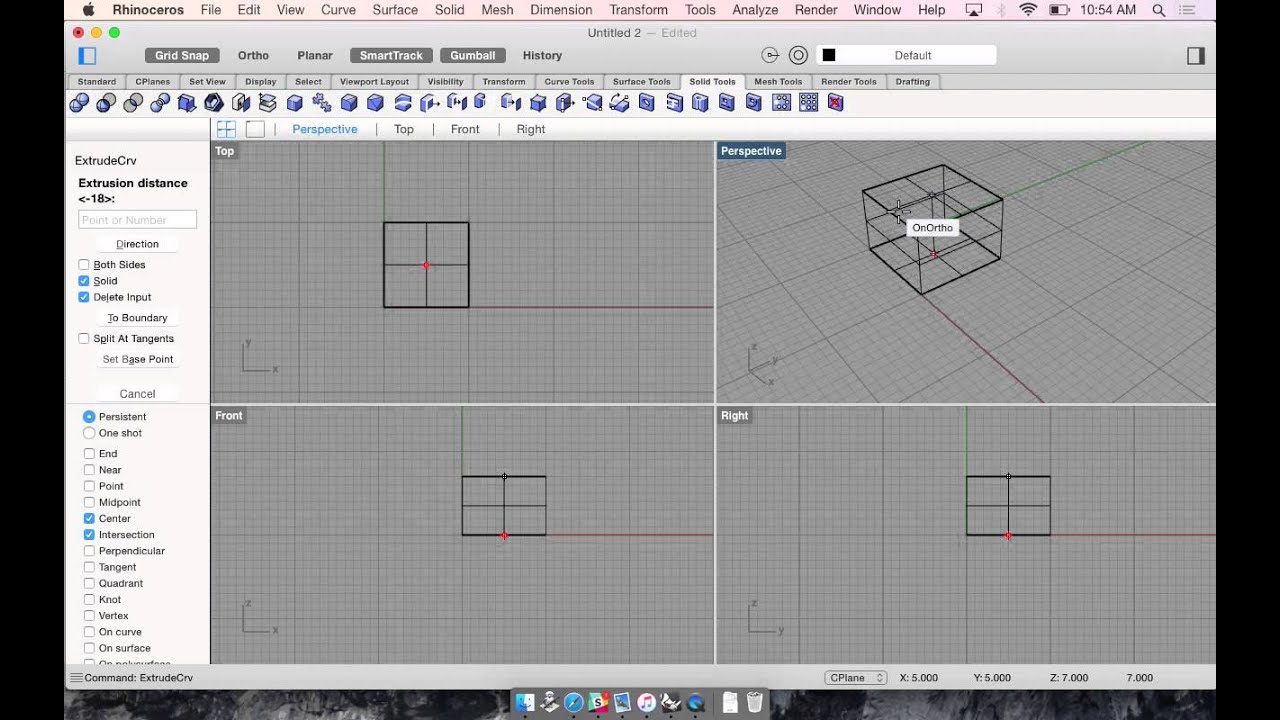Cancel the ExtrudeCrv command
This screenshot has width=1280, height=720.
(137, 394)
